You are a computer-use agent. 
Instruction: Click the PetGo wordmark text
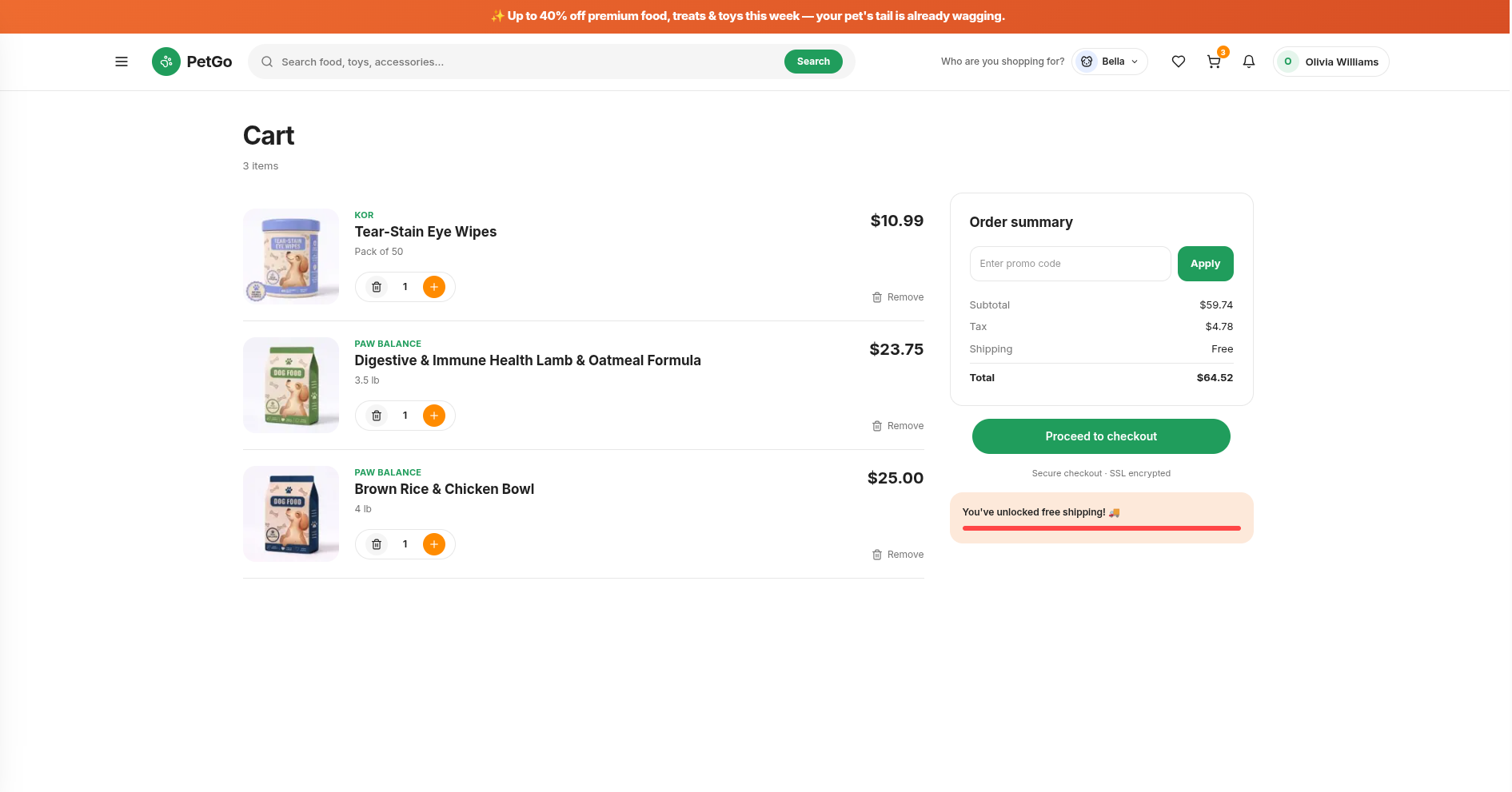coord(209,62)
